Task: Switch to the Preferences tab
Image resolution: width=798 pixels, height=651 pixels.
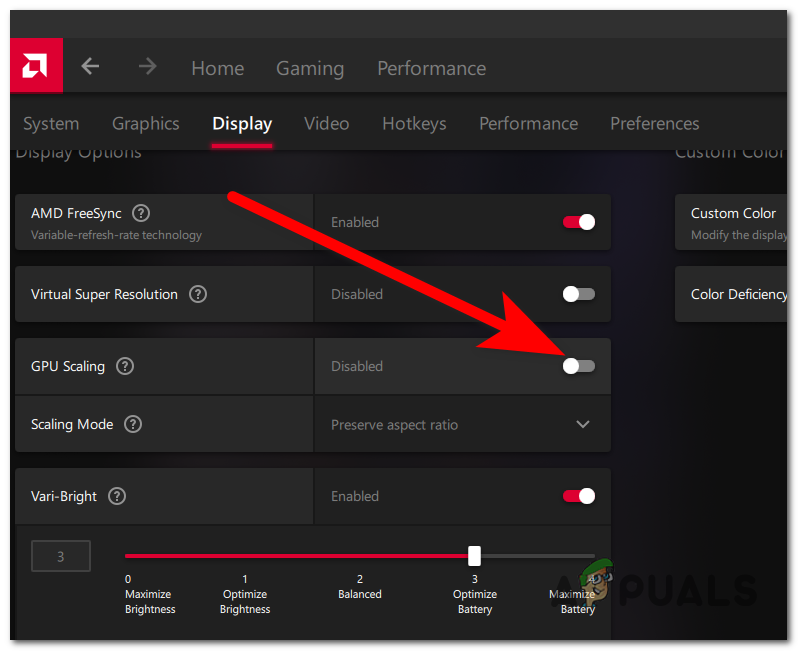Action: tap(654, 124)
